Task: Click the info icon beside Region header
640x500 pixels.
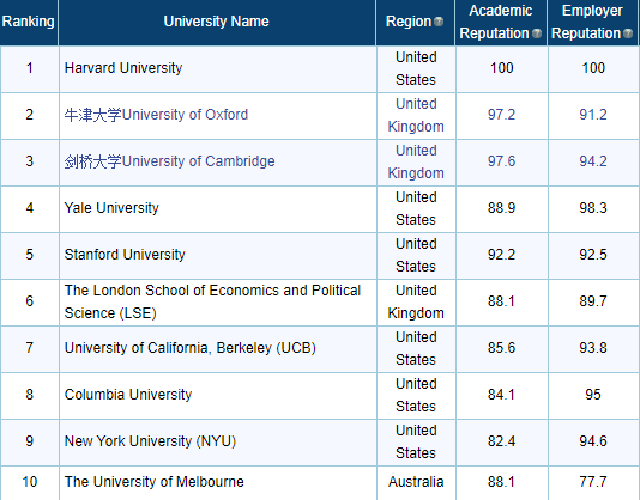Action: [439, 22]
